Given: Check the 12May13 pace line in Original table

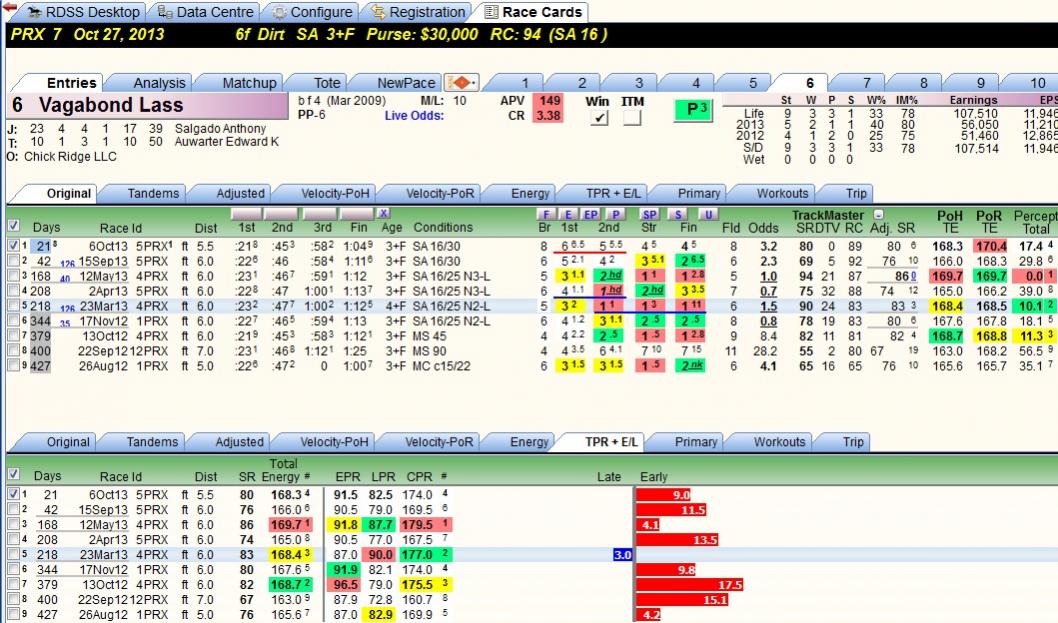Looking at the screenshot, I should pos(13,275).
